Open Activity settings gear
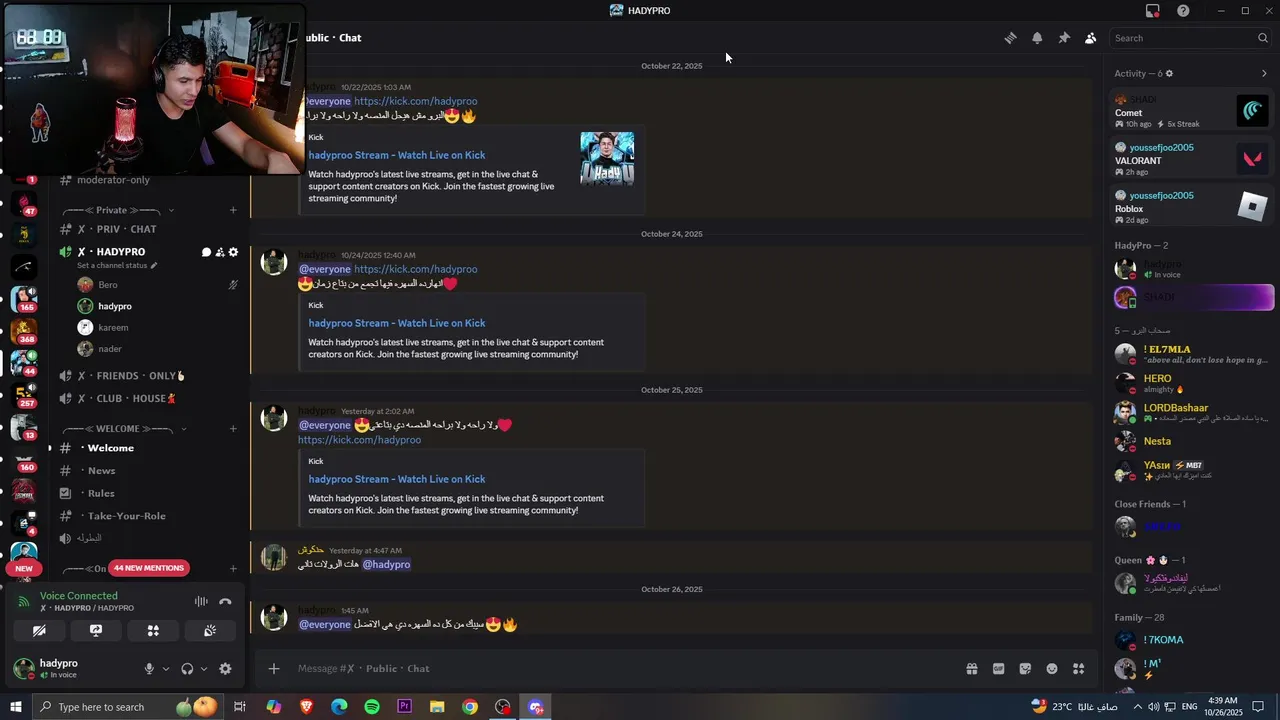 tap(1169, 73)
